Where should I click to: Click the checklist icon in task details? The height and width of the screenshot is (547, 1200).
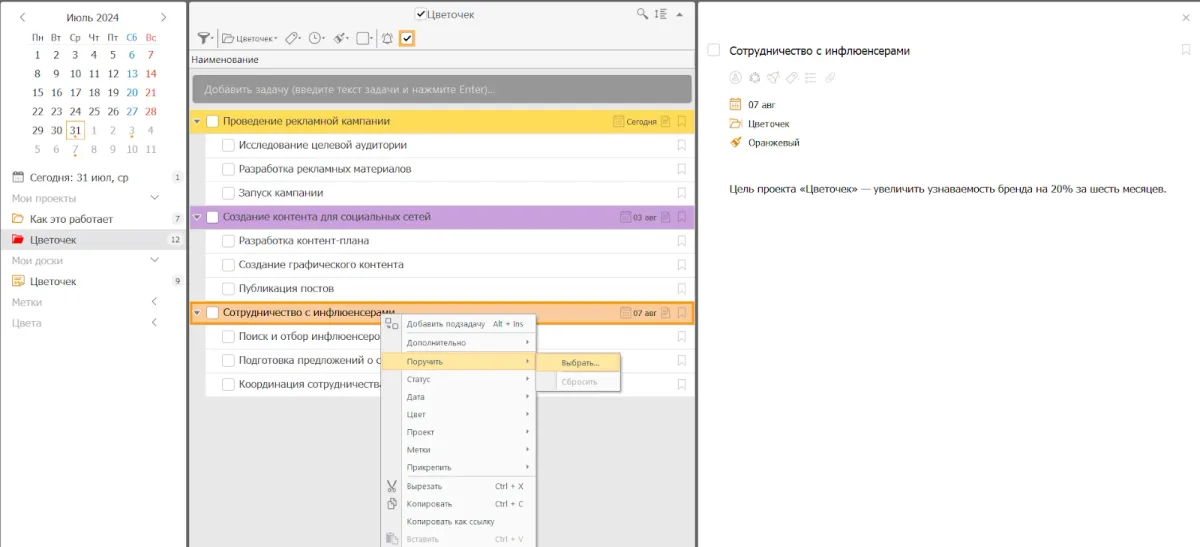coord(810,78)
